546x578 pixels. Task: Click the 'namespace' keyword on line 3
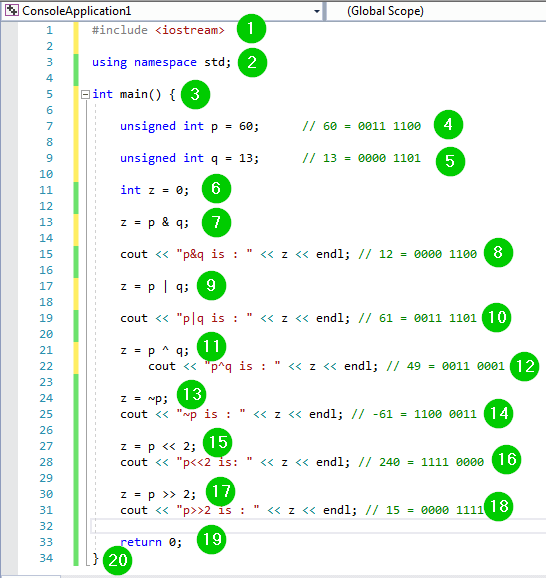click(x=165, y=62)
